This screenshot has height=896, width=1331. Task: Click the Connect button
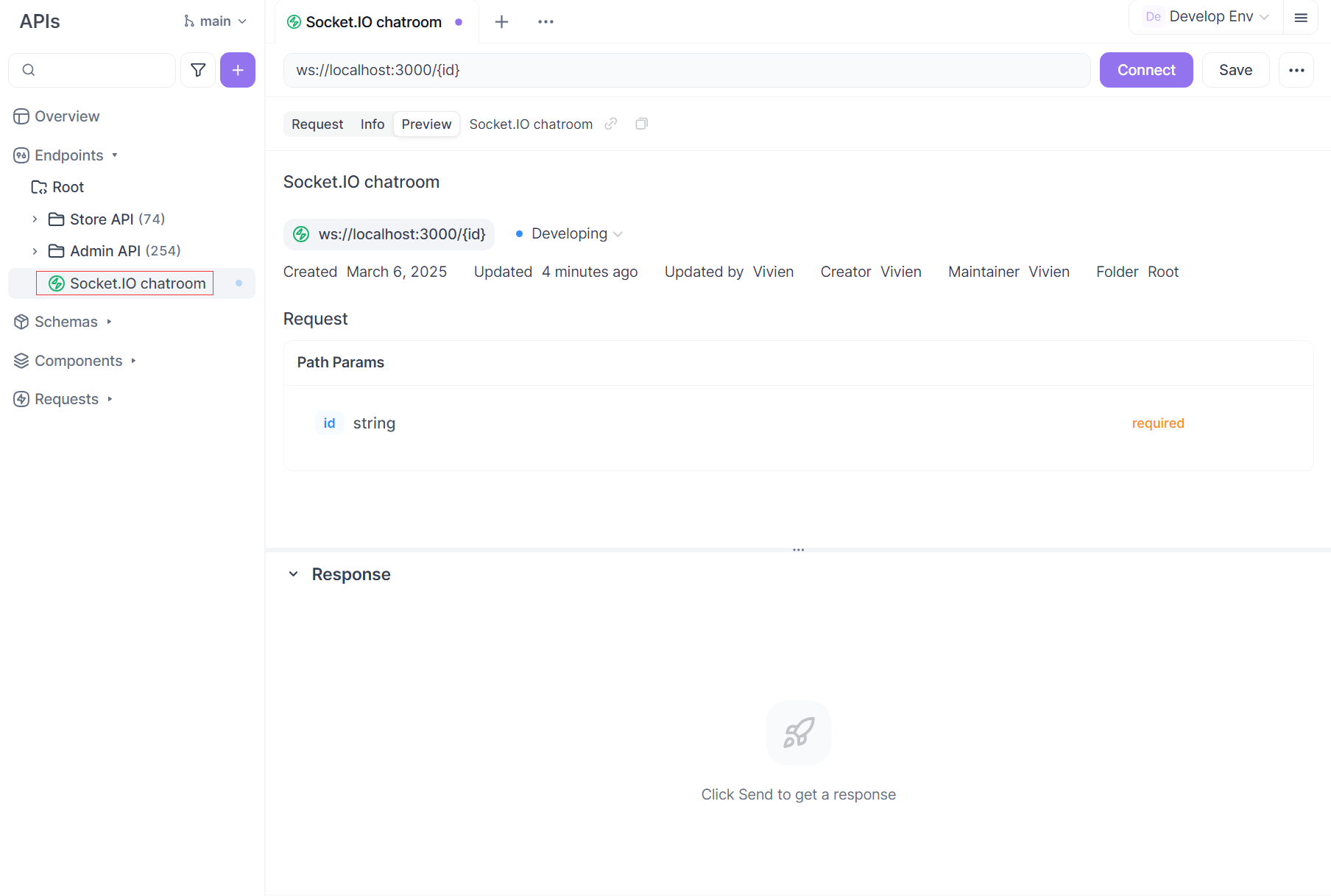1146,70
